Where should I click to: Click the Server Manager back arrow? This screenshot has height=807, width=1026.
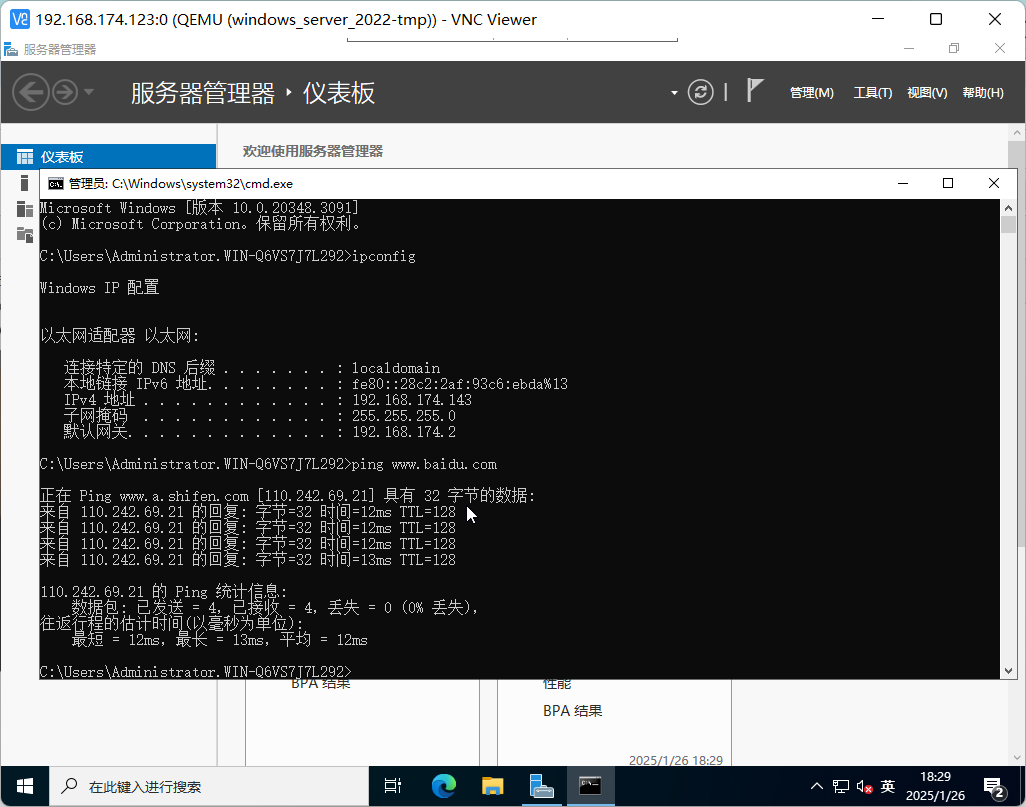[31, 92]
